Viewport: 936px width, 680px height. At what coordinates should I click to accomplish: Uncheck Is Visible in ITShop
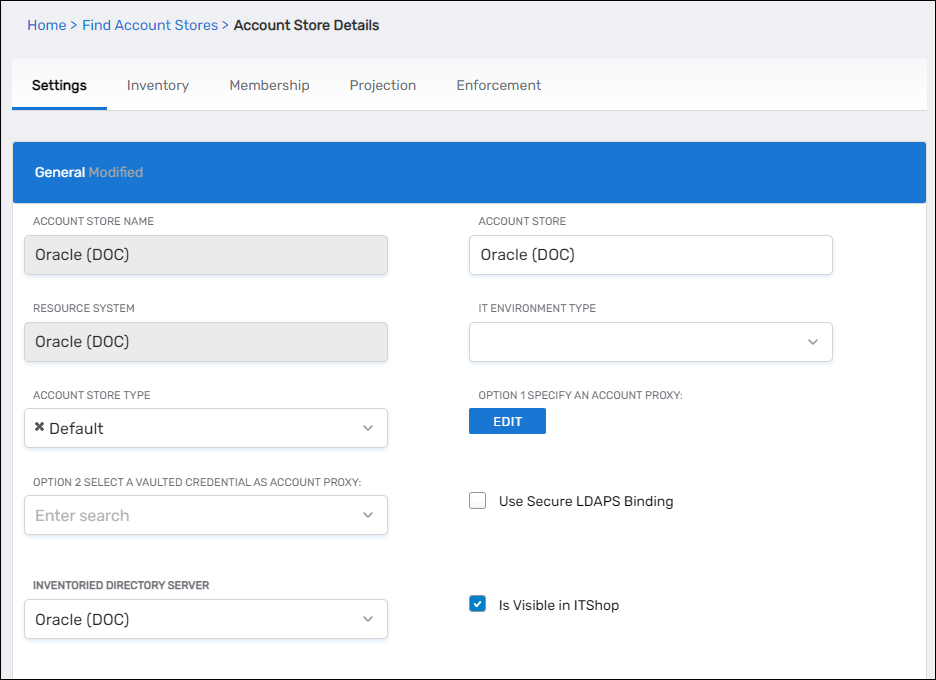coord(478,604)
